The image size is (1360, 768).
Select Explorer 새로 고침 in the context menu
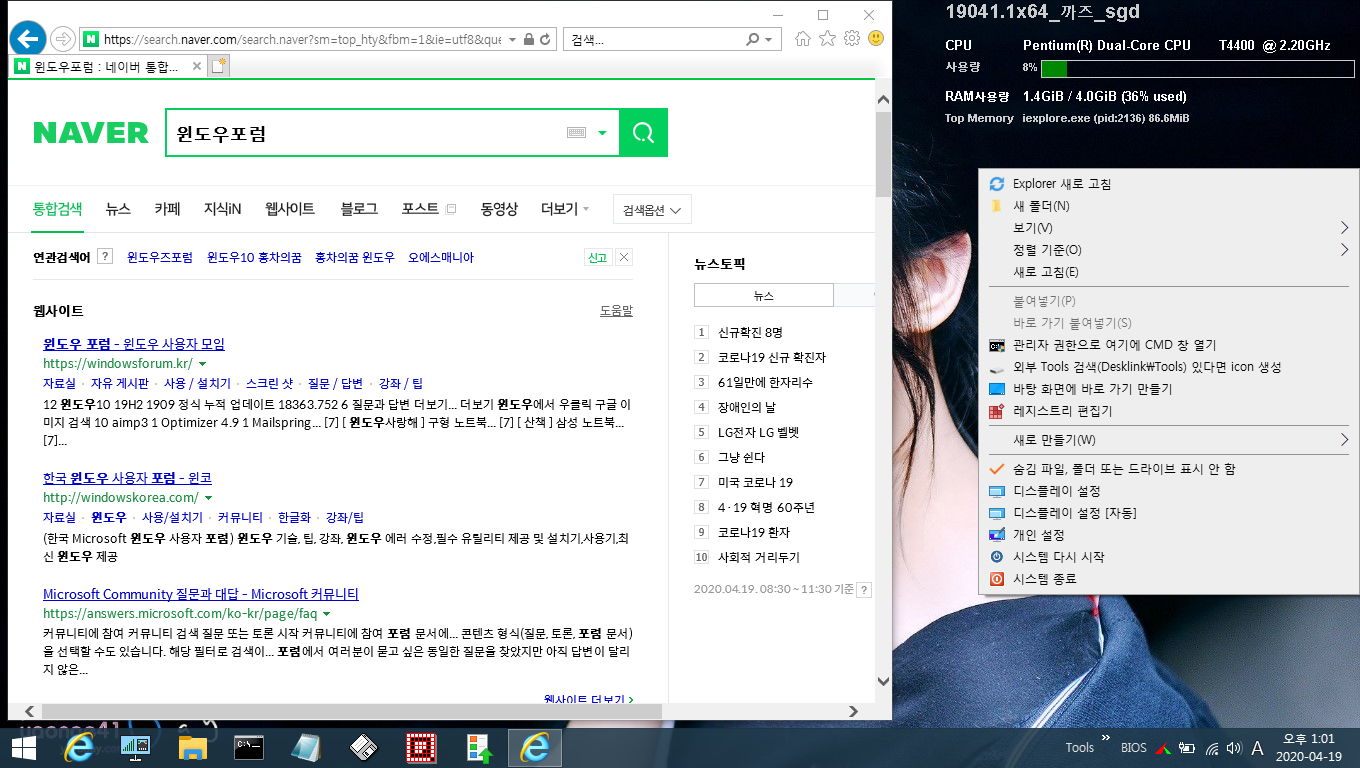pos(1166,184)
